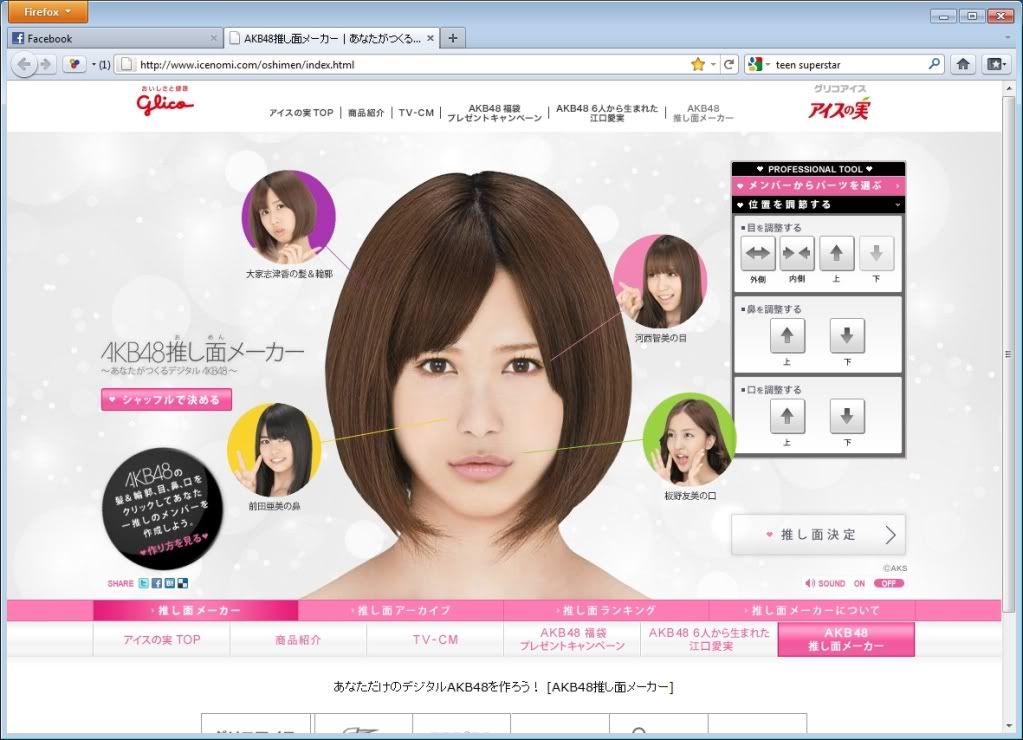
Task: Select the 推し面メーカー pink tab
Action: (196, 610)
